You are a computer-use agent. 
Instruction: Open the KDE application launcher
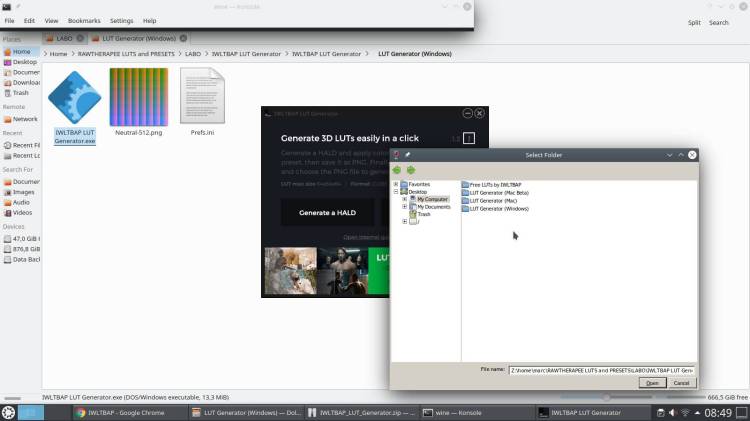(x=8, y=412)
